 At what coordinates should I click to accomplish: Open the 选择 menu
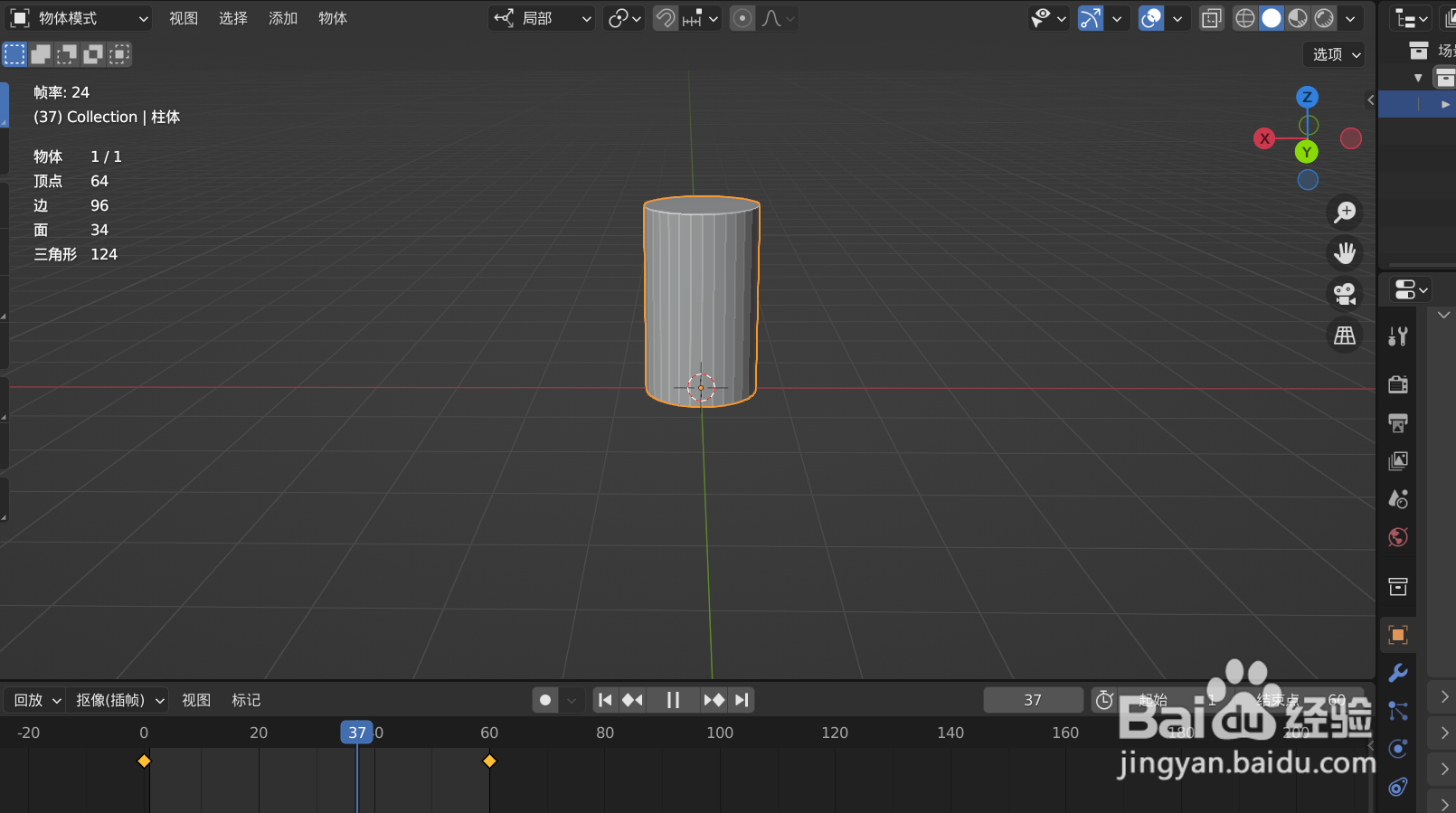tap(233, 18)
